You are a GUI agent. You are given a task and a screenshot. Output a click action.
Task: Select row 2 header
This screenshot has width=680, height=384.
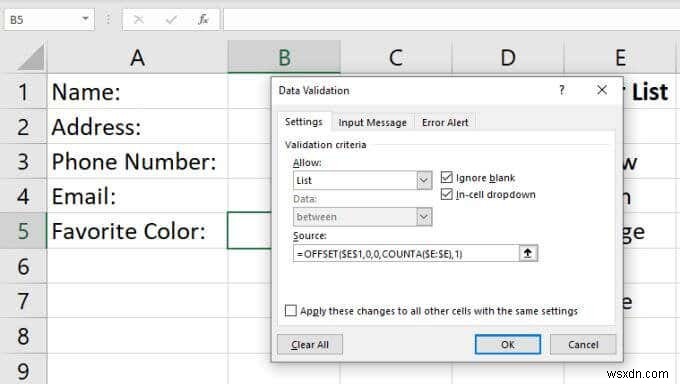click(x=23, y=127)
